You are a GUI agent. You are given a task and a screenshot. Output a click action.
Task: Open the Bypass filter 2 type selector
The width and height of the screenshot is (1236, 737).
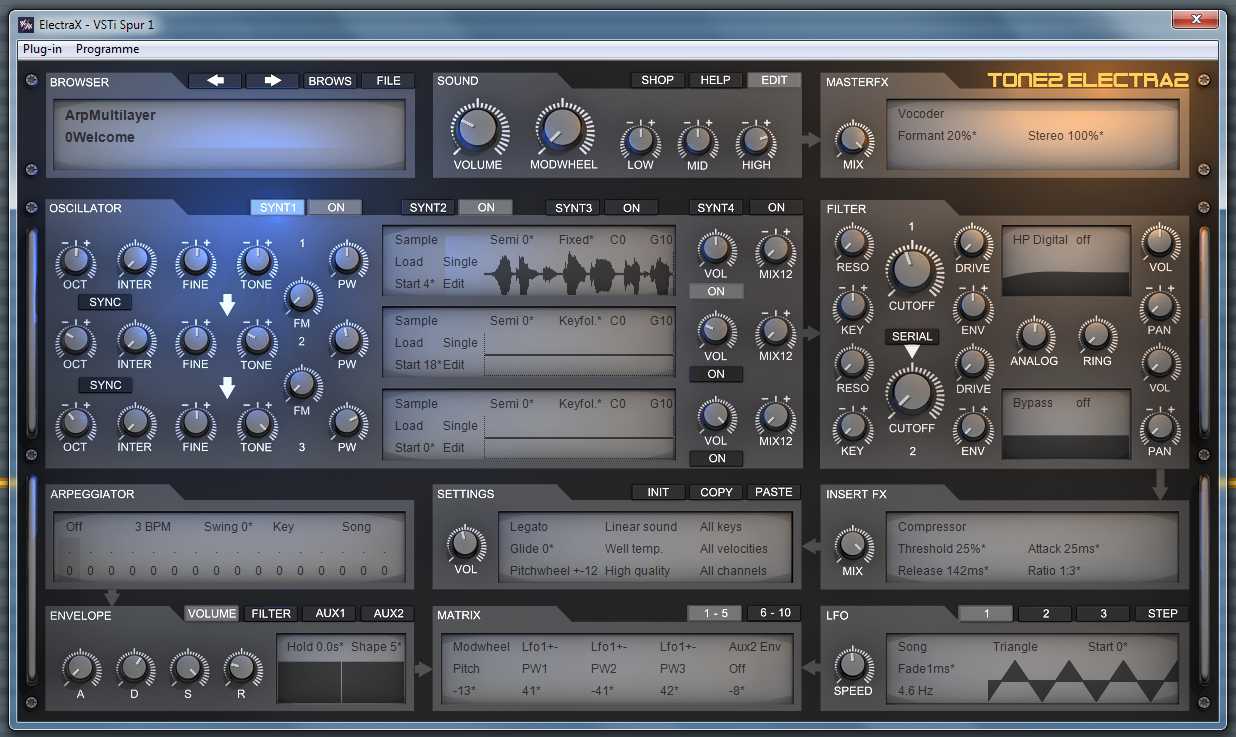[1032, 403]
